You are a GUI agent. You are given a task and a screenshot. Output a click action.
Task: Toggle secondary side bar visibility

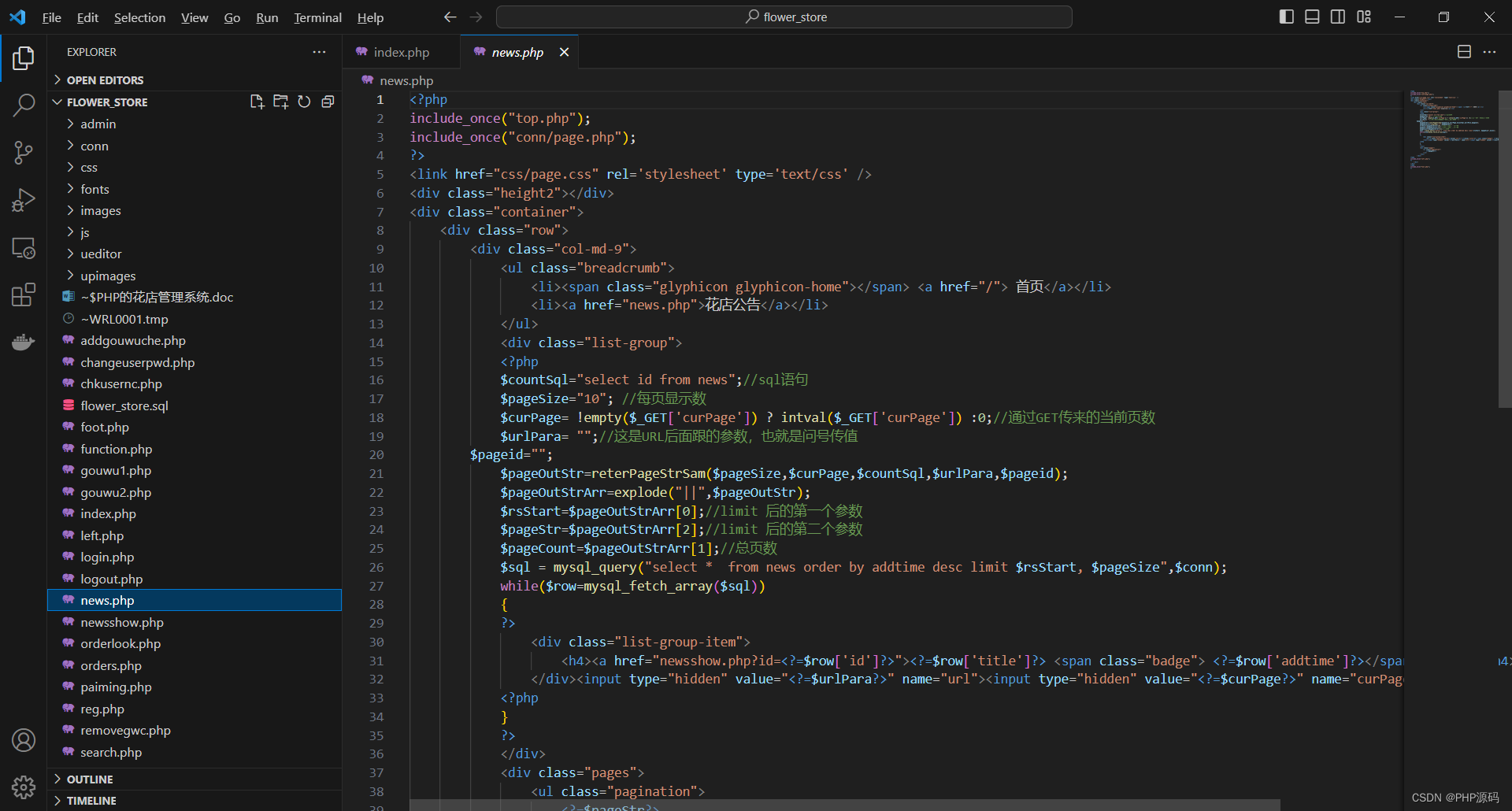coord(1338,17)
